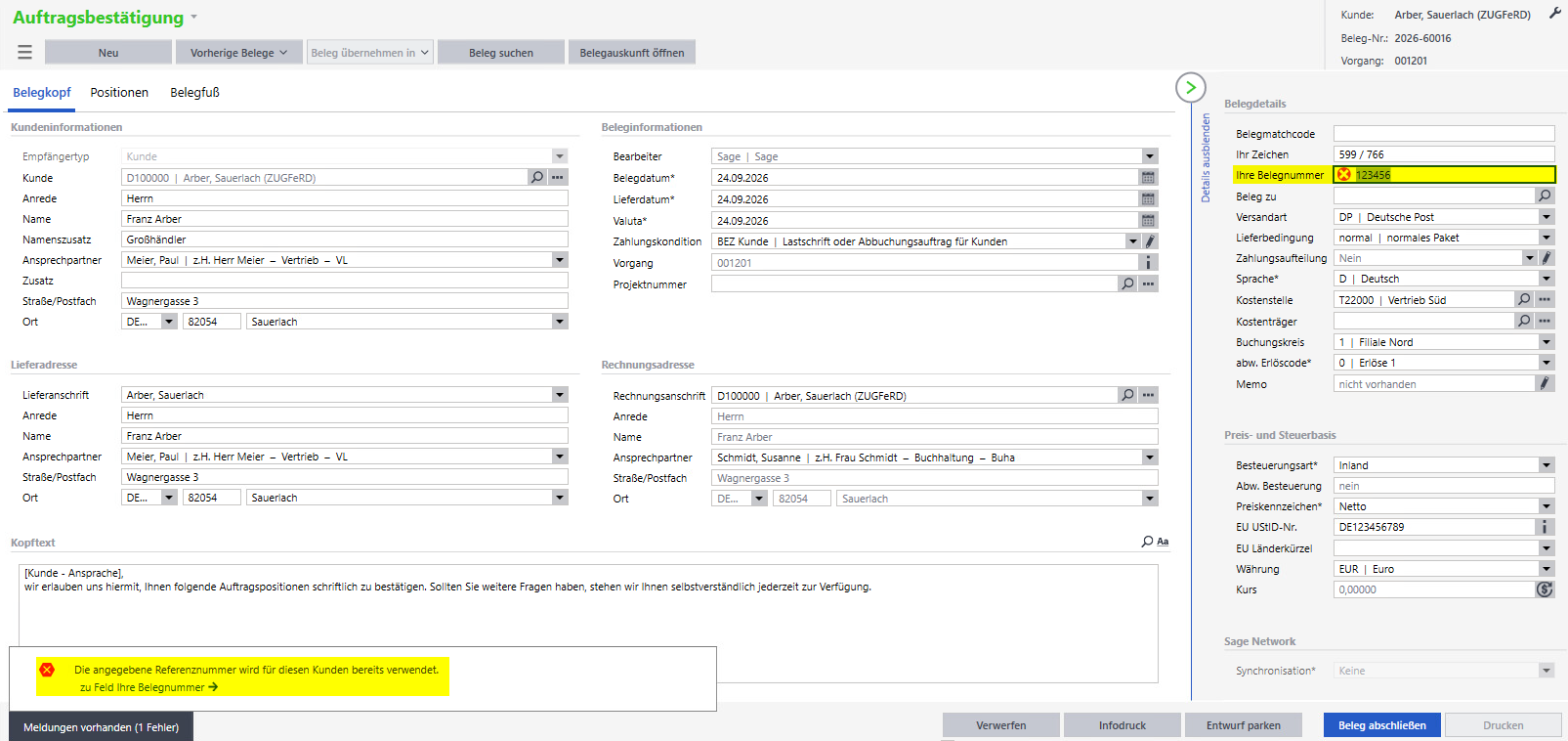Screen dimensions: 1568x741
Task: Show Vorgang info icon
Action: click(1149, 263)
